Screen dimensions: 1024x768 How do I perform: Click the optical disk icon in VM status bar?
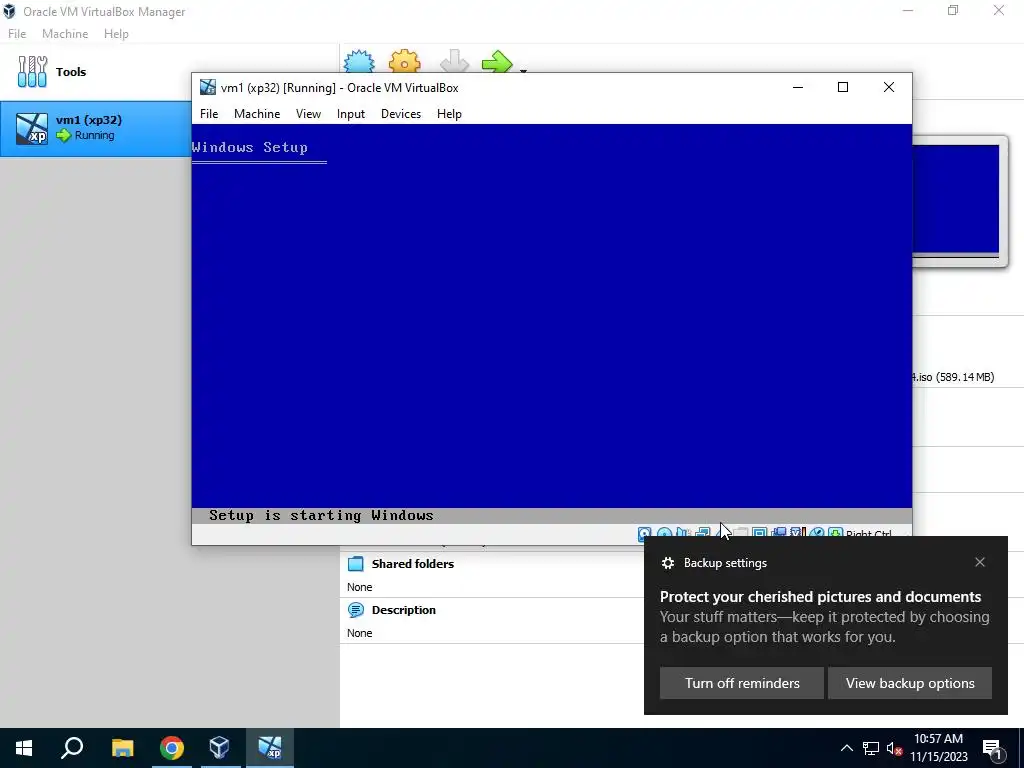tap(664, 534)
